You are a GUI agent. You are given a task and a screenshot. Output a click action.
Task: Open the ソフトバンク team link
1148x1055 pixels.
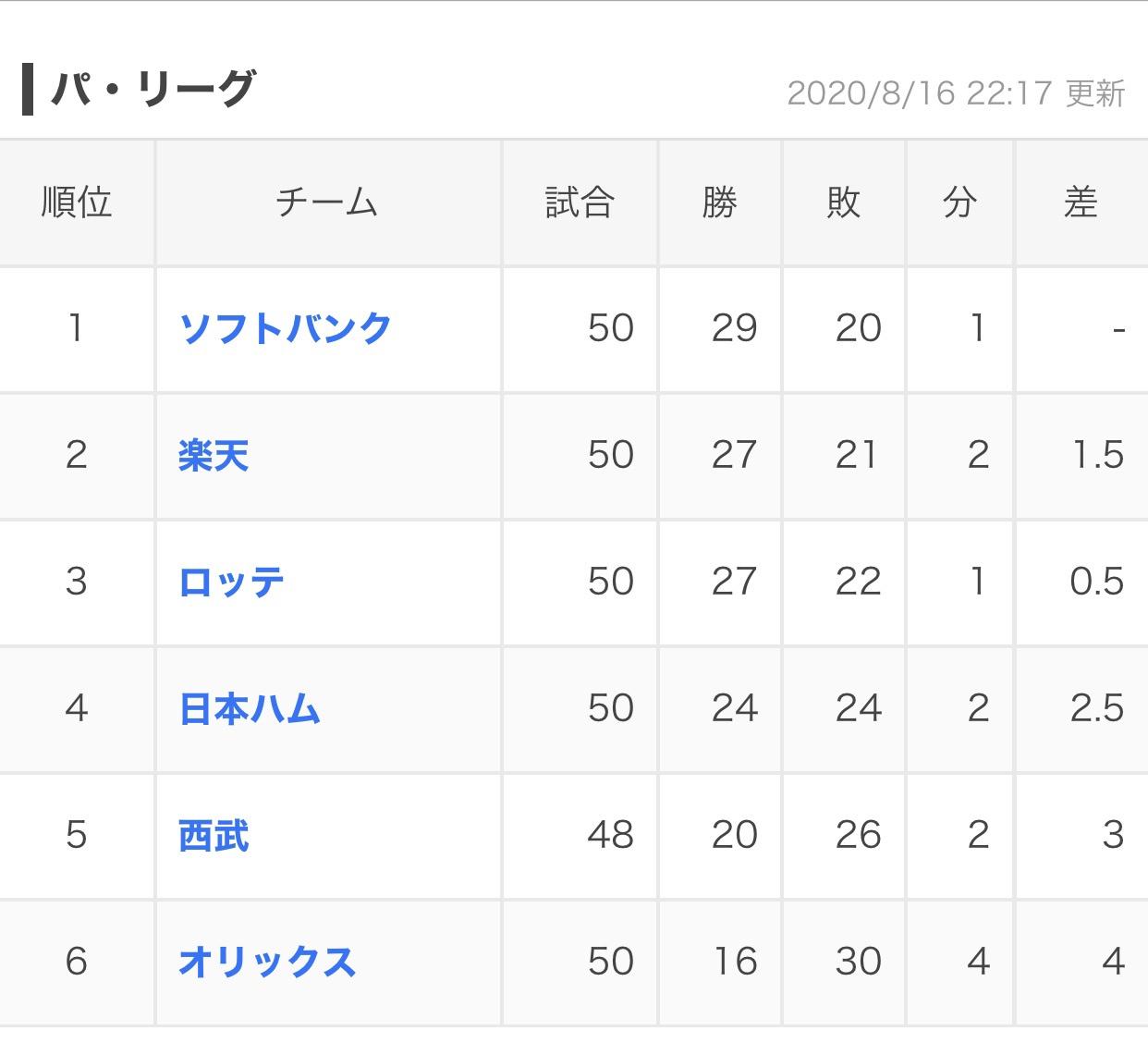click(286, 328)
